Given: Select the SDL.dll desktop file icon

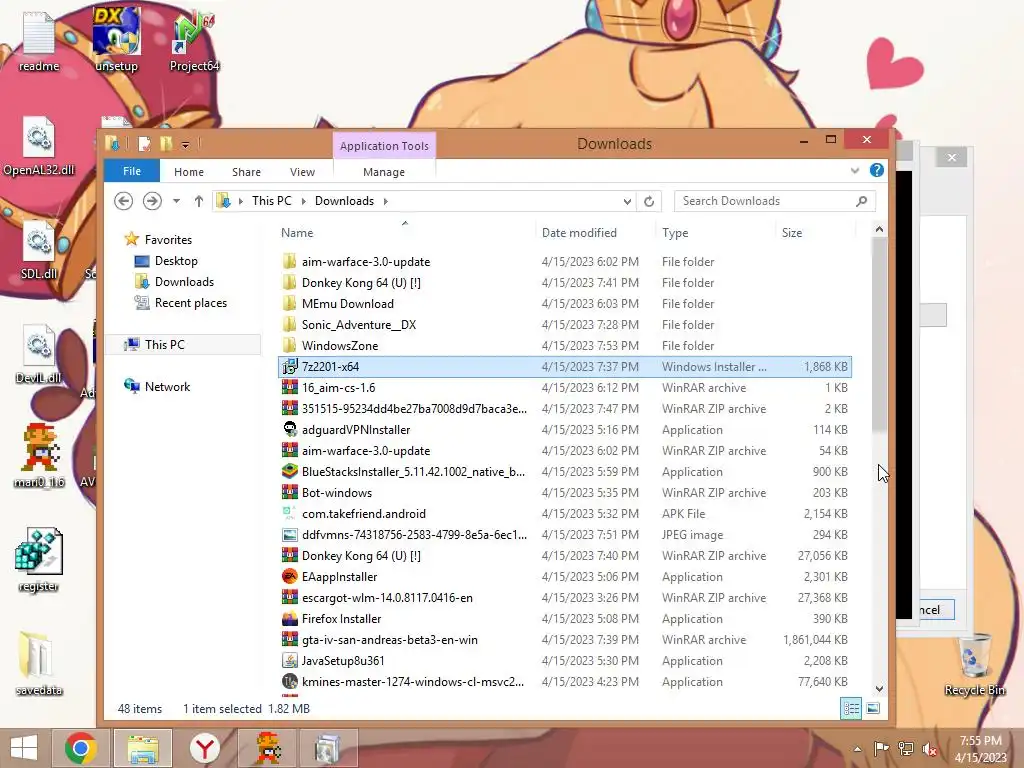Looking at the screenshot, I should (39, 249).
